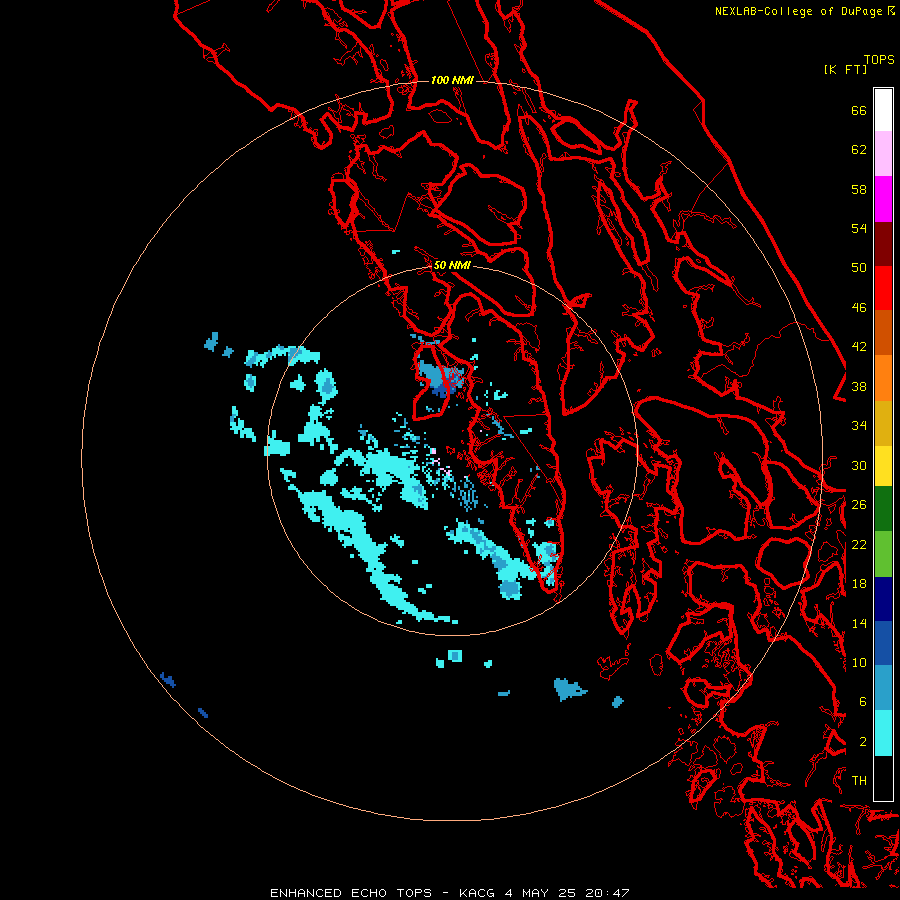Image resolution: width=900 pixels, height=900 pixels.
Task: Click the legend value 10
Action: pyautogui.click(x=859, y=662)
